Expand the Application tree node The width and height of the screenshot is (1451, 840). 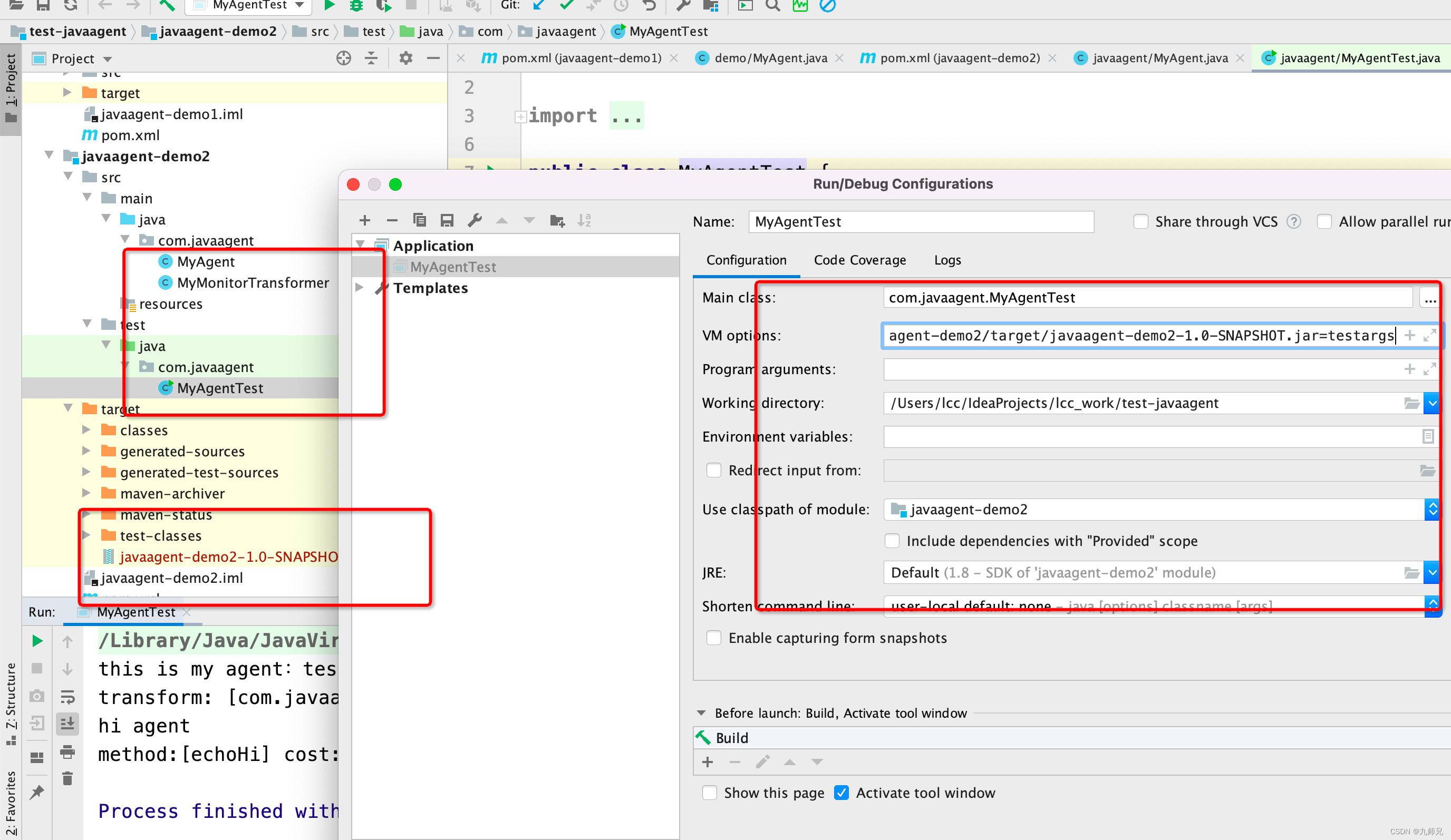point(362,245)
